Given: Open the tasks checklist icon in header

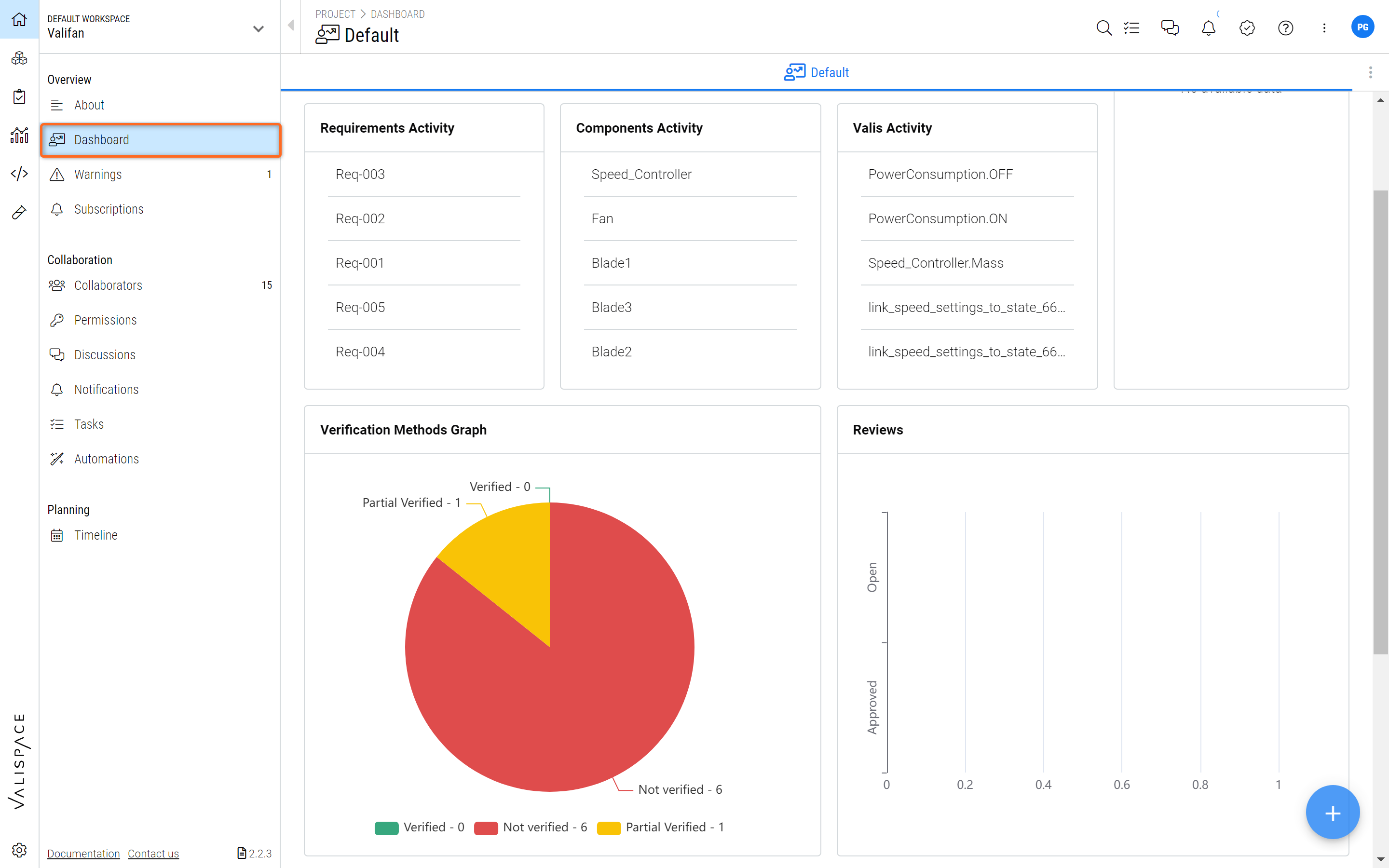Looking at the screenshot, I should coord(1131,27).
